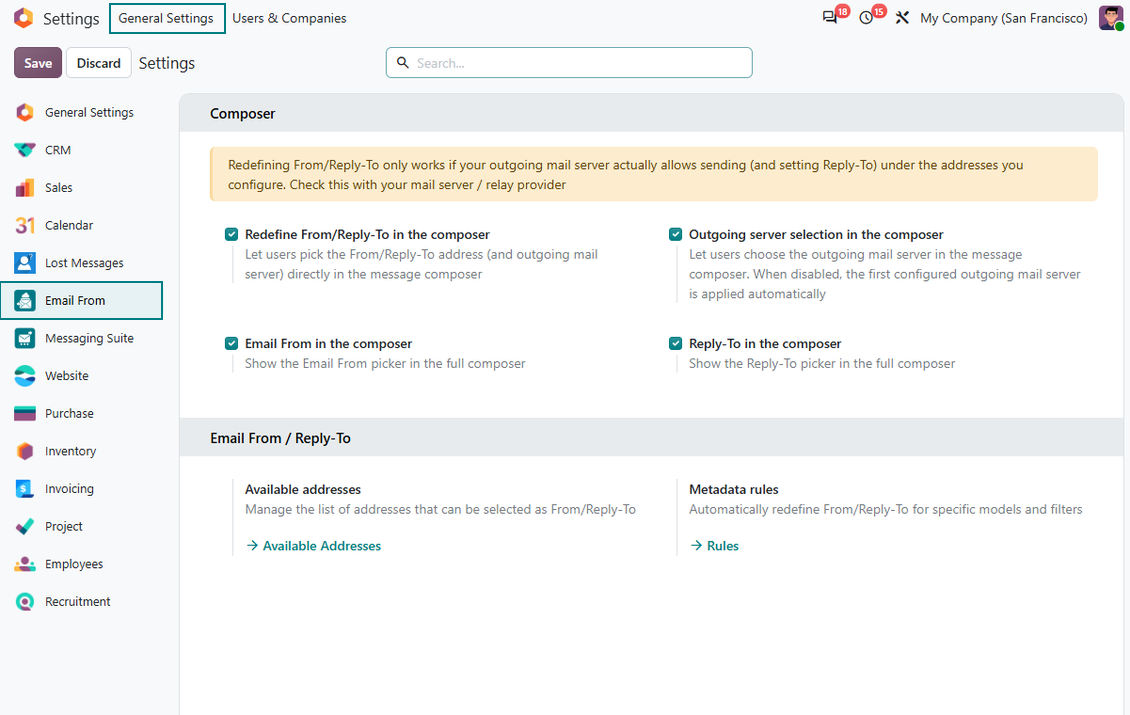Uncheck Redefine From/Reply-To in the composer
Screen dimensions: 1130x715
tap(231, 234)
